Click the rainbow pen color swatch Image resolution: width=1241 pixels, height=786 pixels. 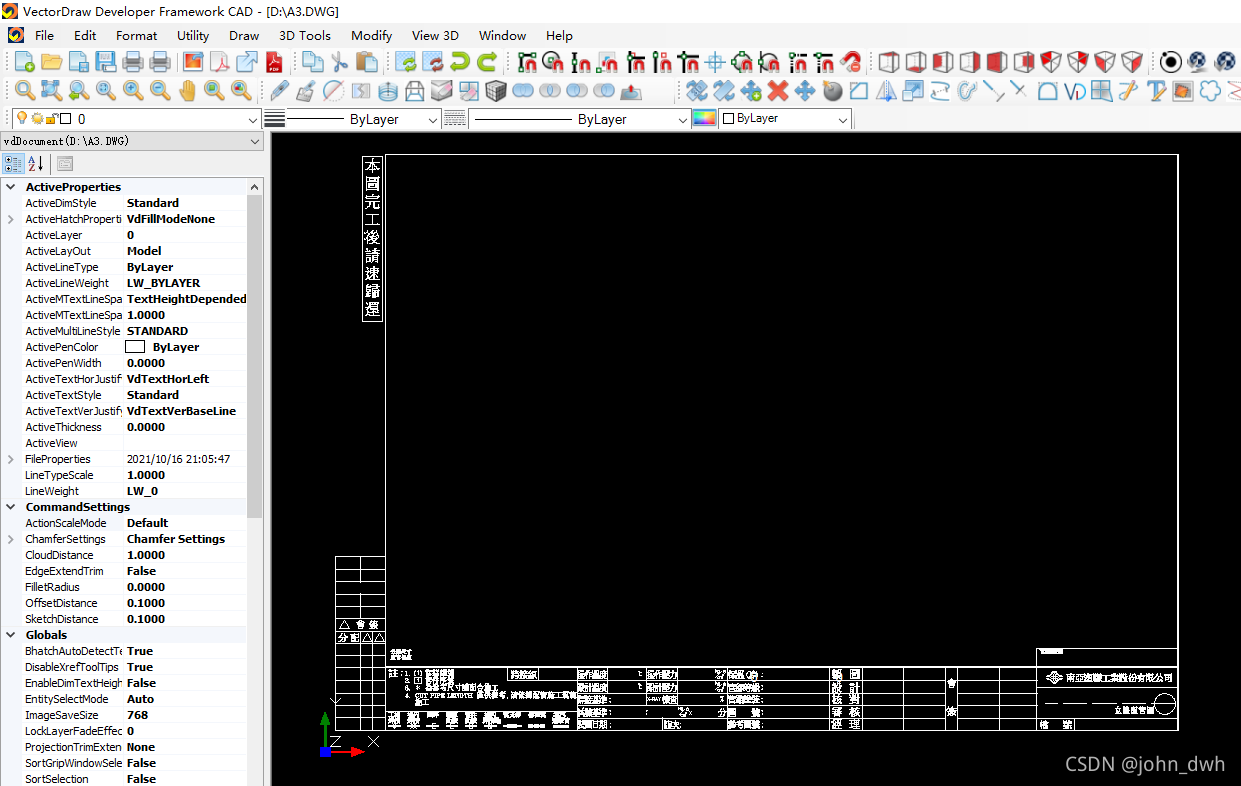click(x=706, y=118)
